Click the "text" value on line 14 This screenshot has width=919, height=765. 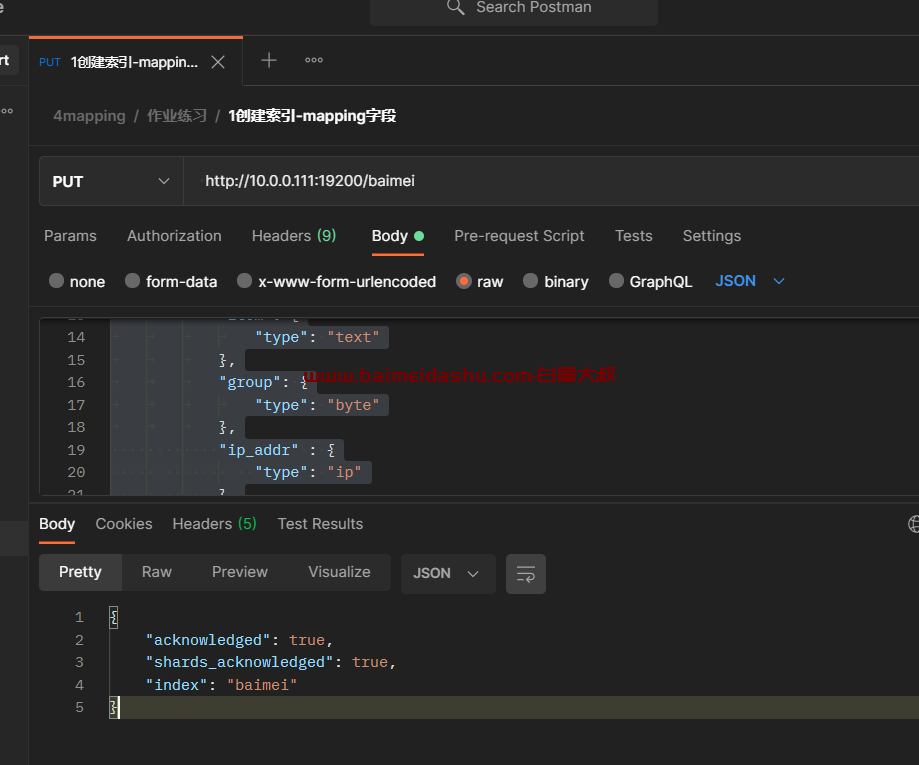[x=353, y=337]
